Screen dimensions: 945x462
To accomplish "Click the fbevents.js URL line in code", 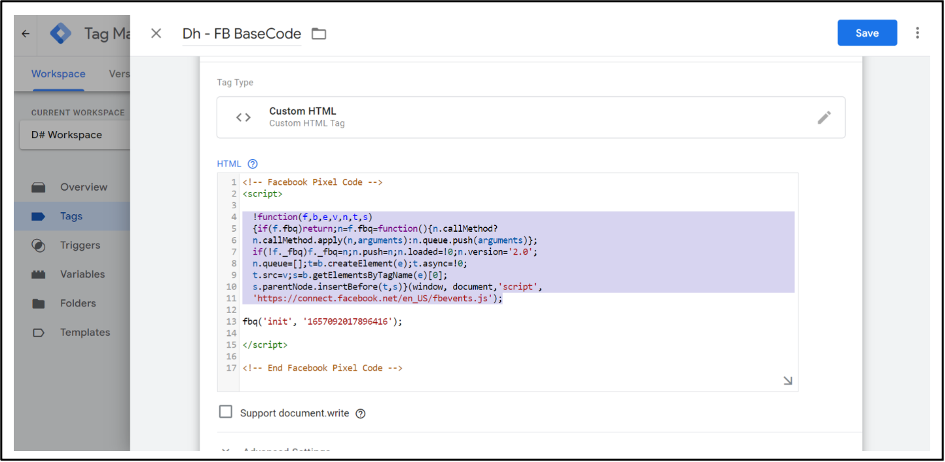I will click(x=377, y=298).
